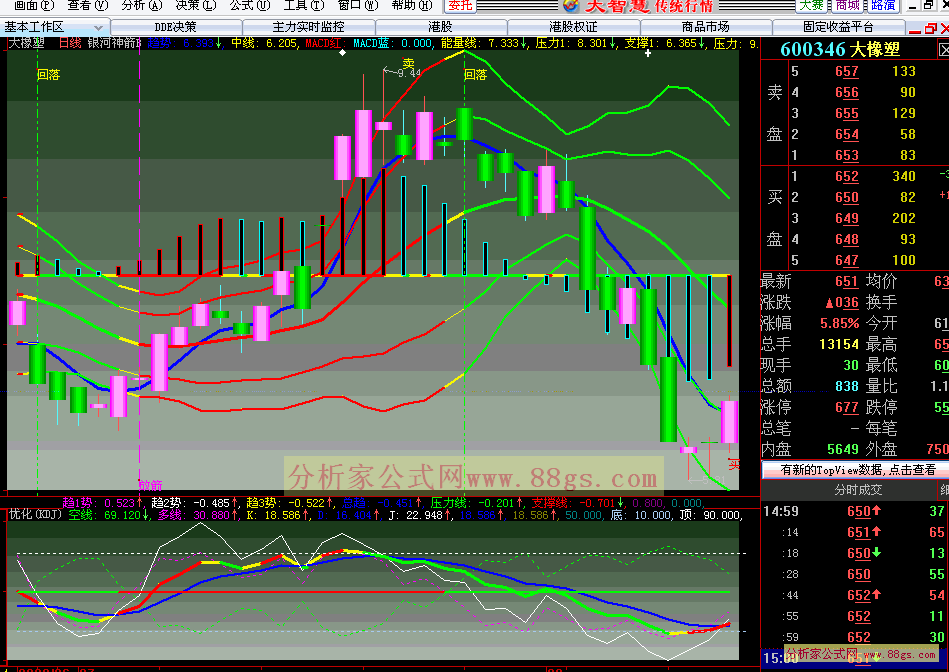Click the white plus marker atop chart
This screenshot has width=949, height=672.
[x=648, y=53]
